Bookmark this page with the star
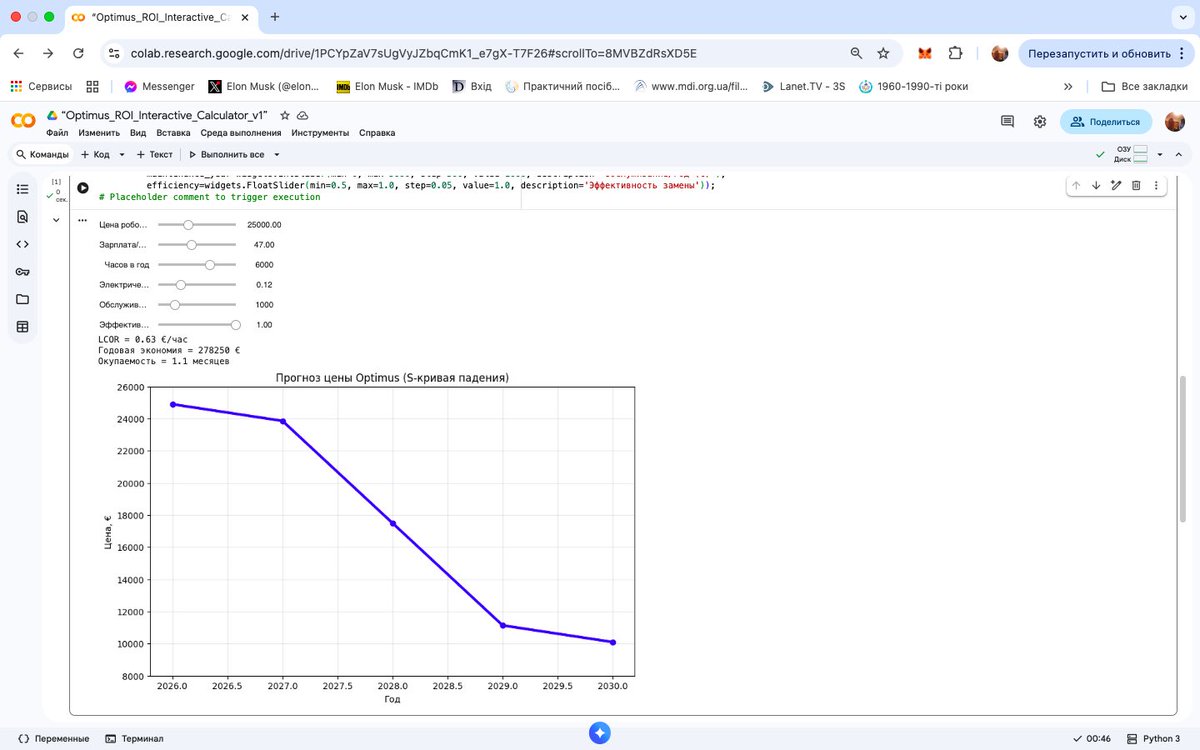 [883, 53]
